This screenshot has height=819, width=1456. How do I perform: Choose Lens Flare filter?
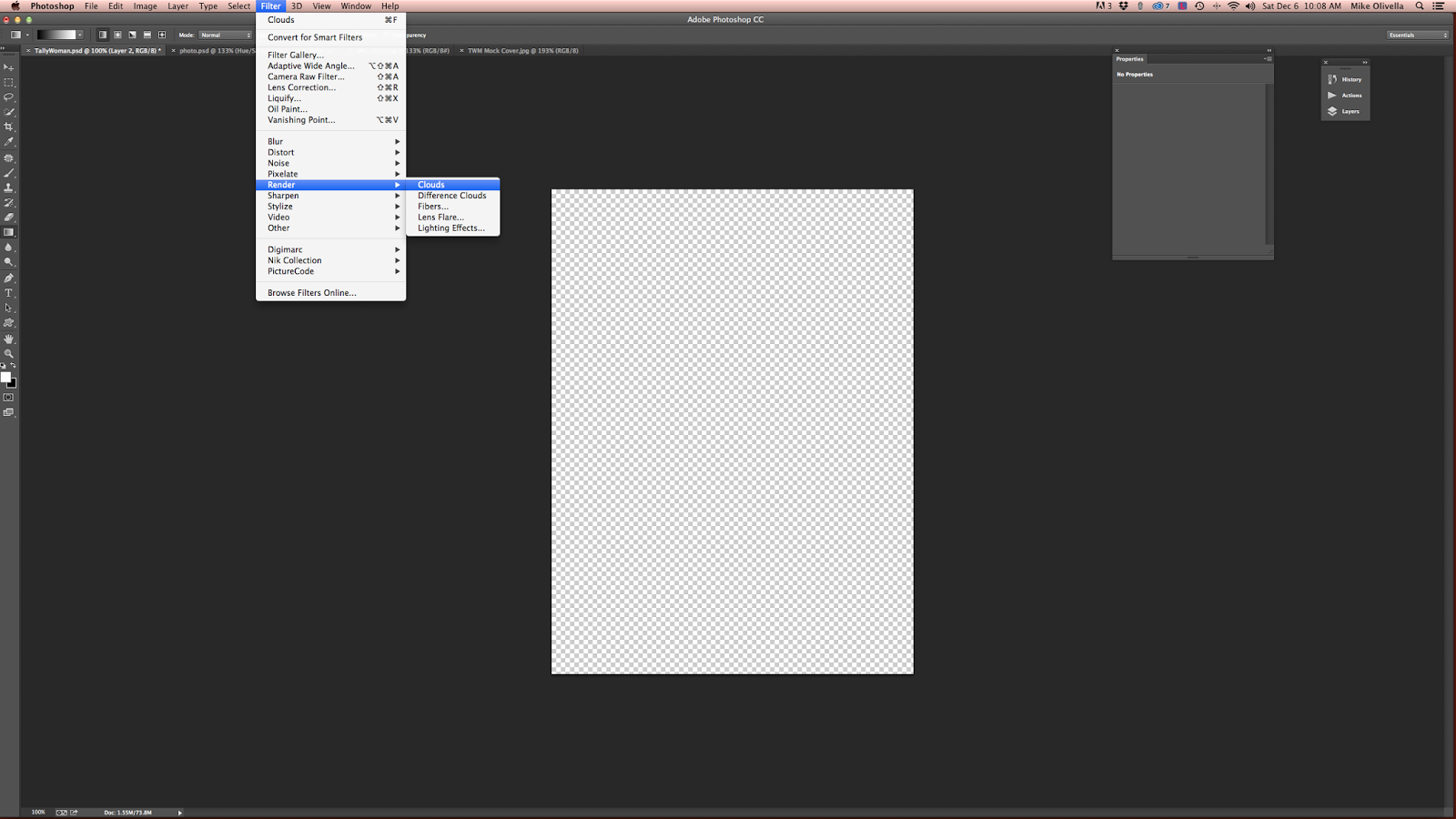coord(452,217)
